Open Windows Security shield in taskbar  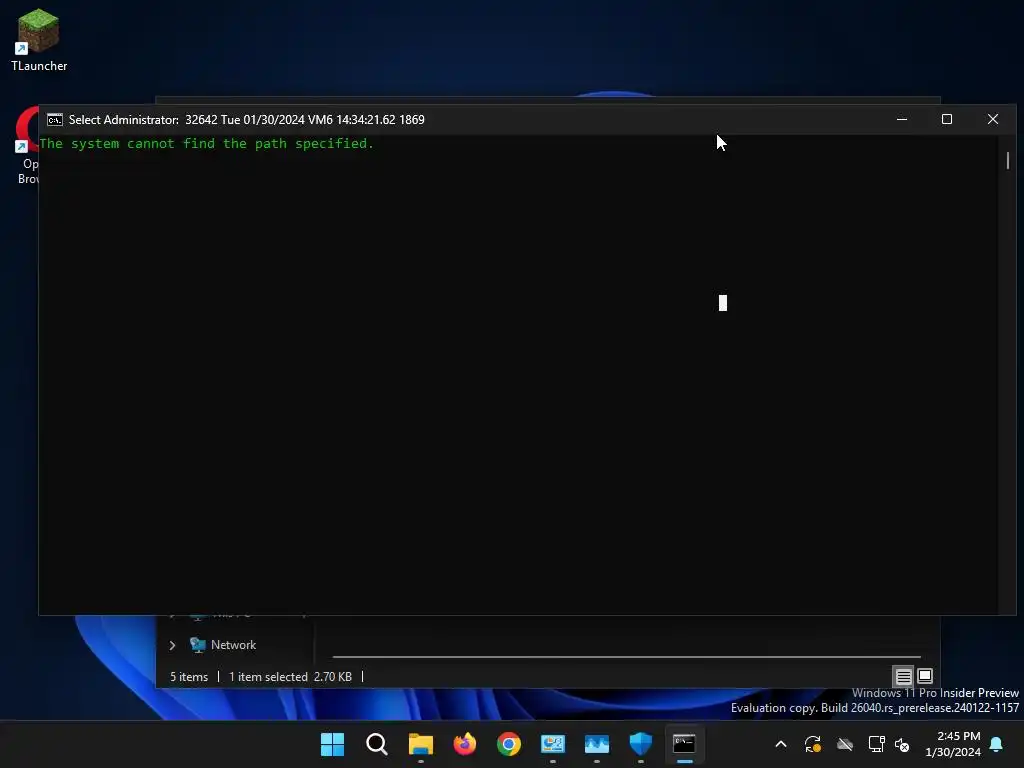(641, 744)
